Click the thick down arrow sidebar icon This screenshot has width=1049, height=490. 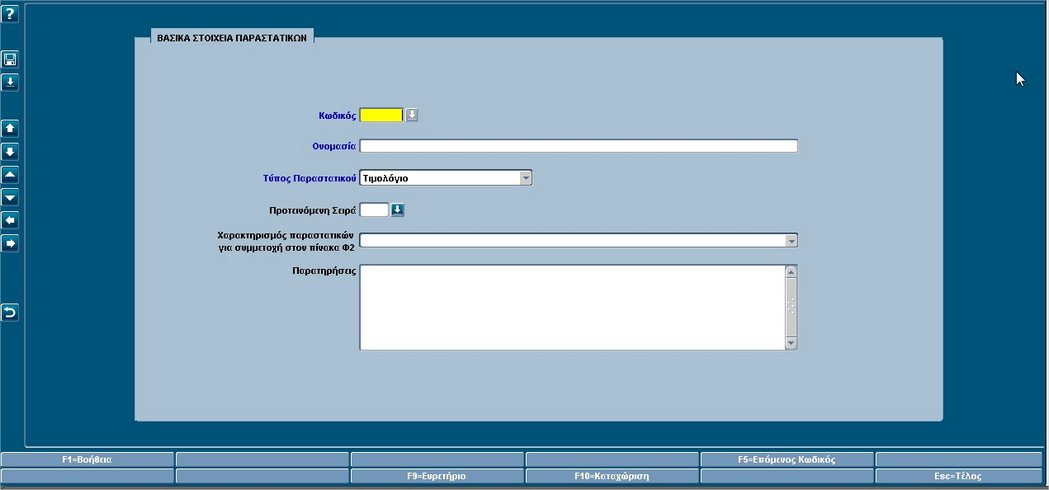click(11, 152)
